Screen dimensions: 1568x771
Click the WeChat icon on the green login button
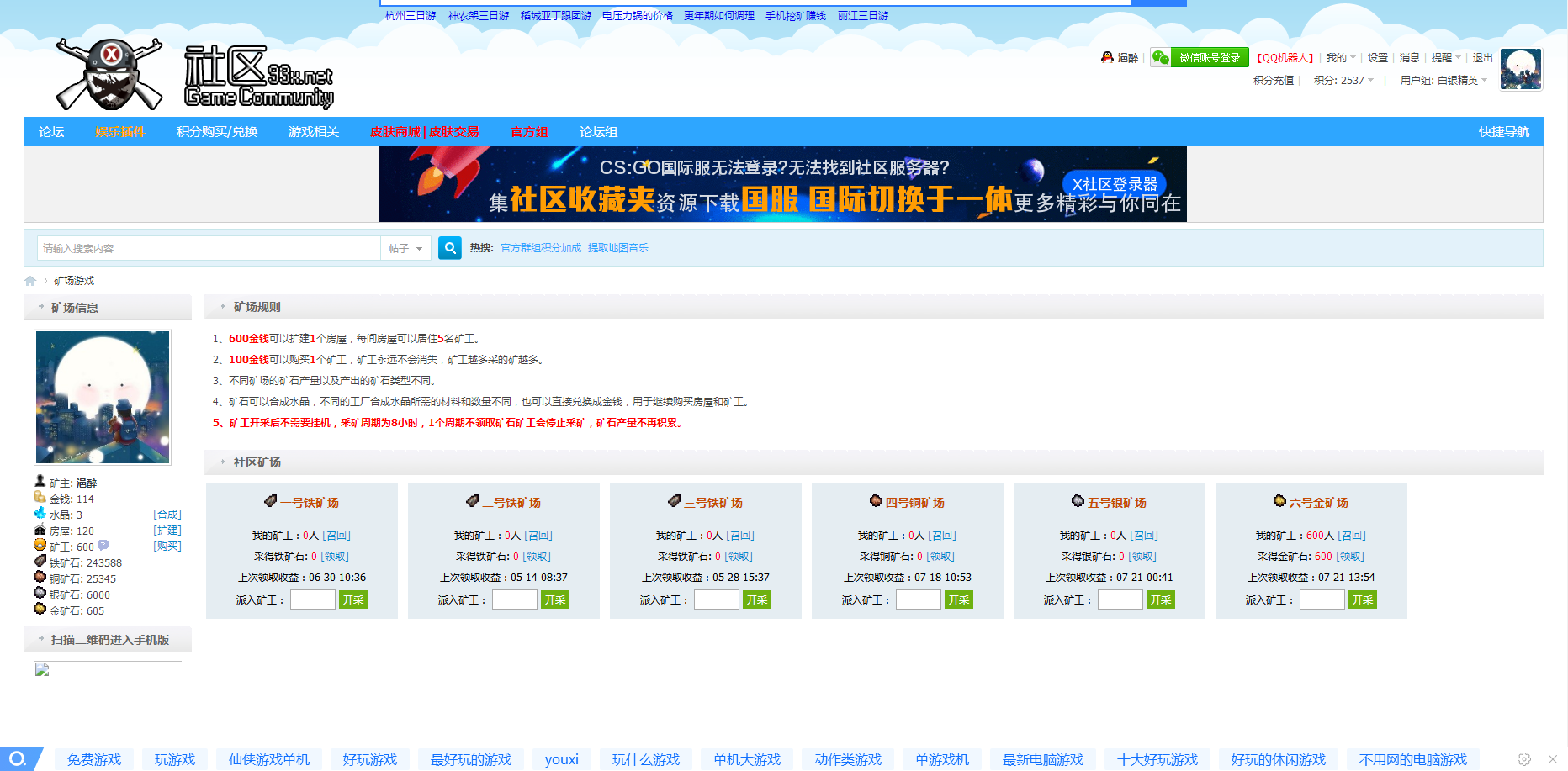pos(1163,57)
